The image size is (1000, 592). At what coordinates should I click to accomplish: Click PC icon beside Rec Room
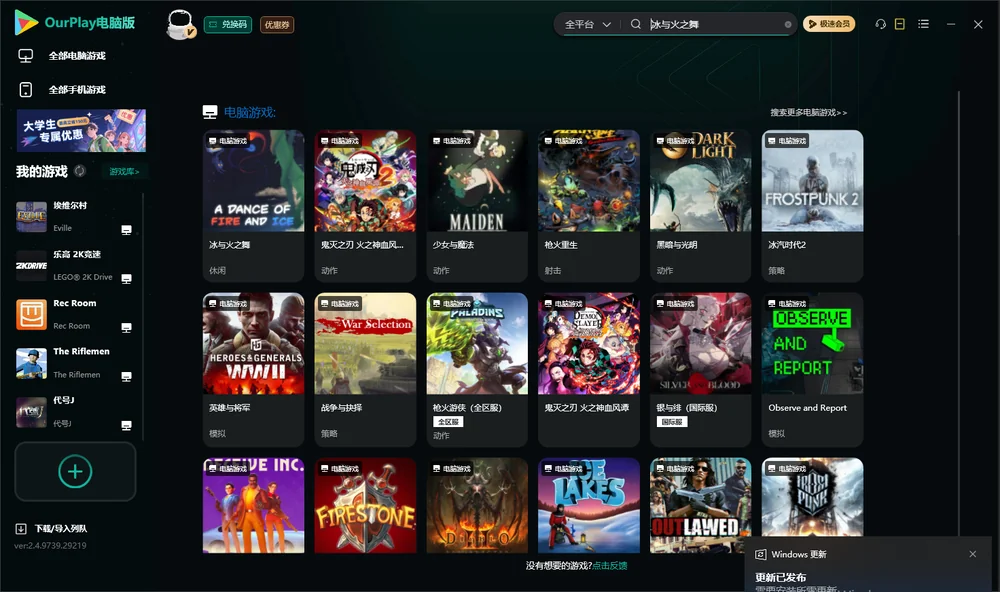click(126, 328)
